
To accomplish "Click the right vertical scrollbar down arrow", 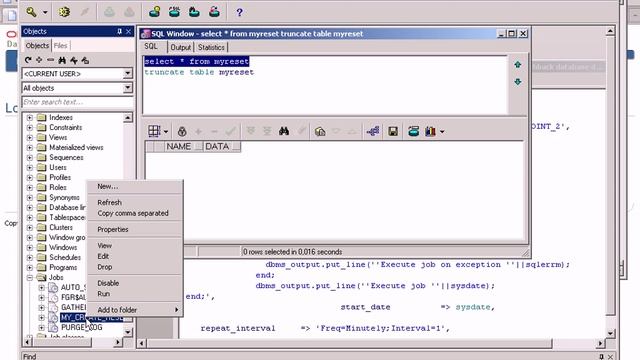I will [611, 333].
